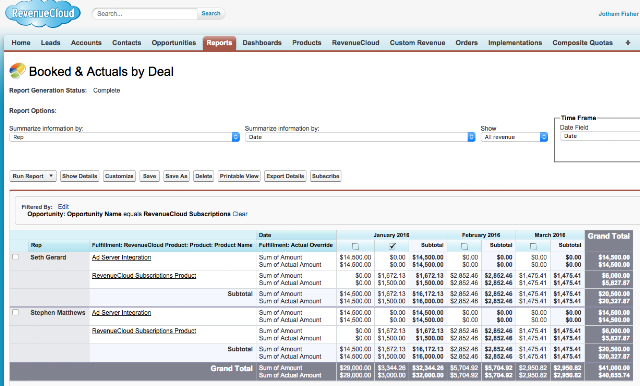Open Stephen Matthews' Ad Server Integration link
Viewport: 640px width, 386px height.
122,313
